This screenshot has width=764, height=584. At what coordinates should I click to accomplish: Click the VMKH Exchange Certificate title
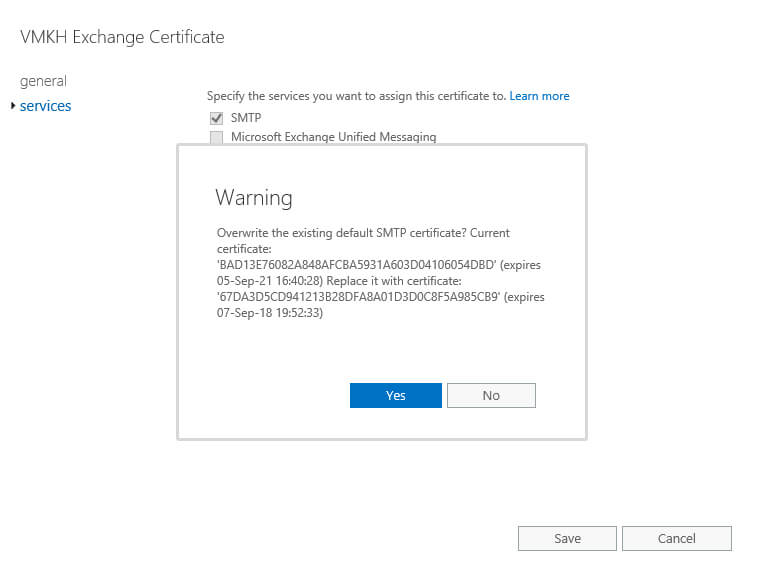pos(122,37)
